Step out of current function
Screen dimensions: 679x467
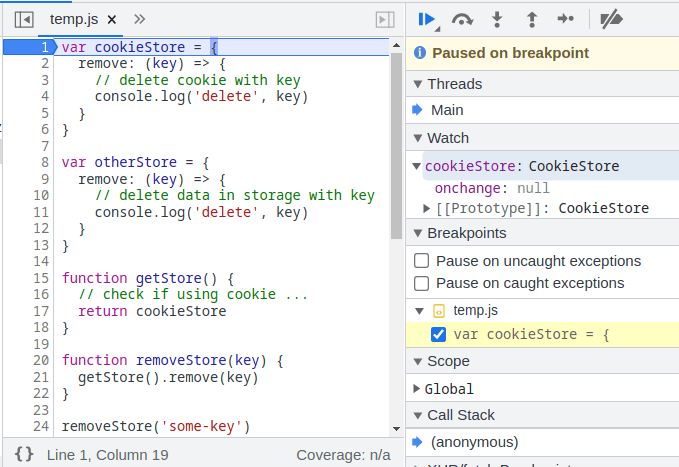coord(532,19)
